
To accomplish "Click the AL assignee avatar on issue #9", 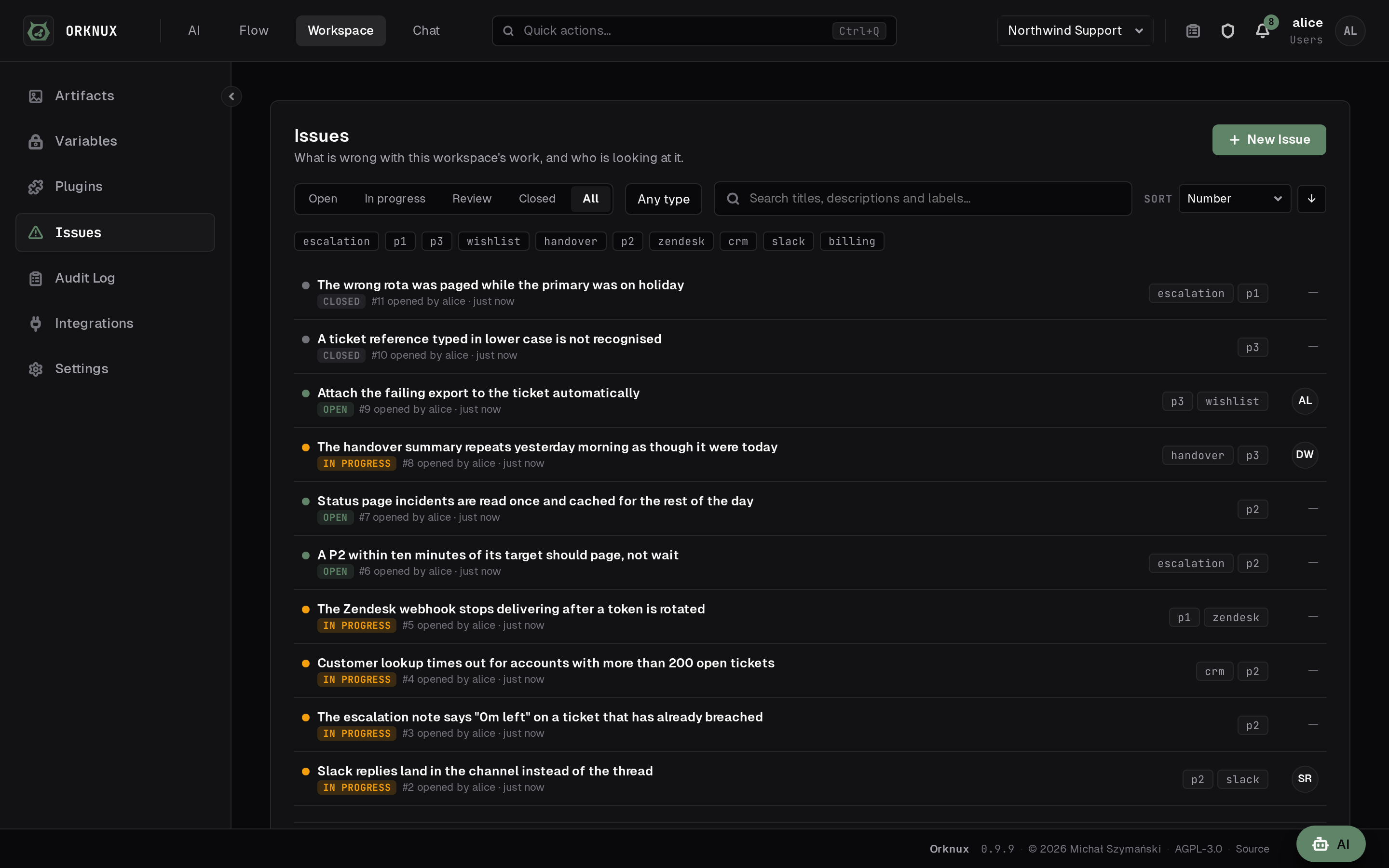I will (x=1305, y=401).
